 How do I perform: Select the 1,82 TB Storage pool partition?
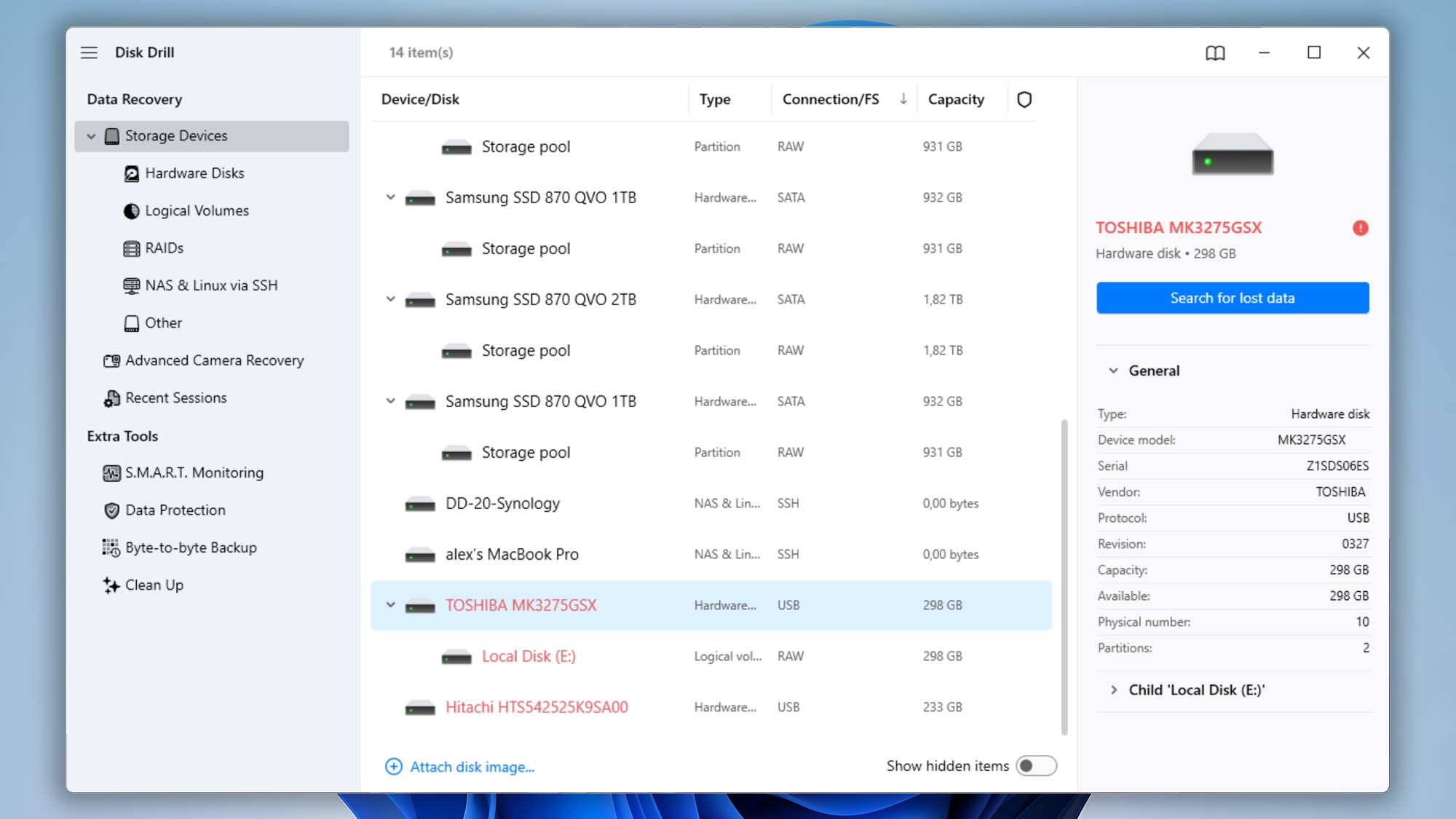tap(711, 350)
